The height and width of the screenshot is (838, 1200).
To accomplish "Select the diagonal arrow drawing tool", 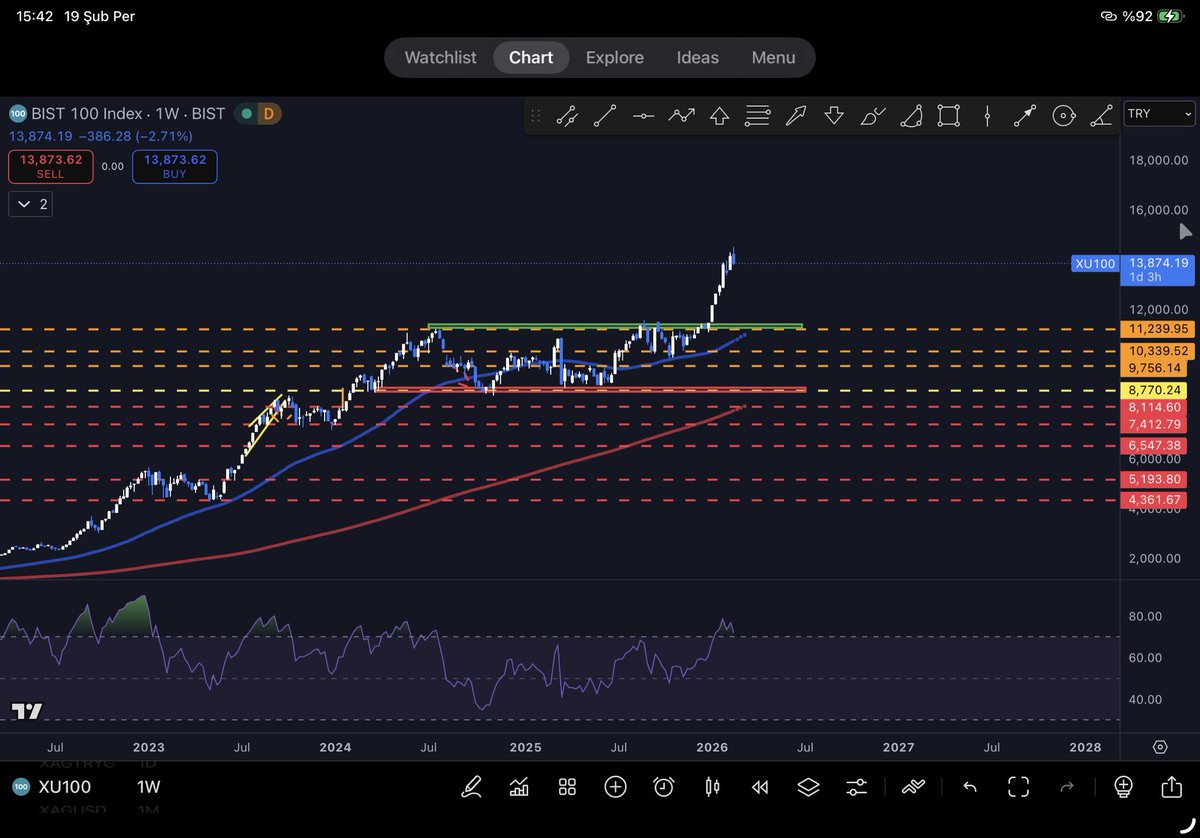I will coord(796,116).
